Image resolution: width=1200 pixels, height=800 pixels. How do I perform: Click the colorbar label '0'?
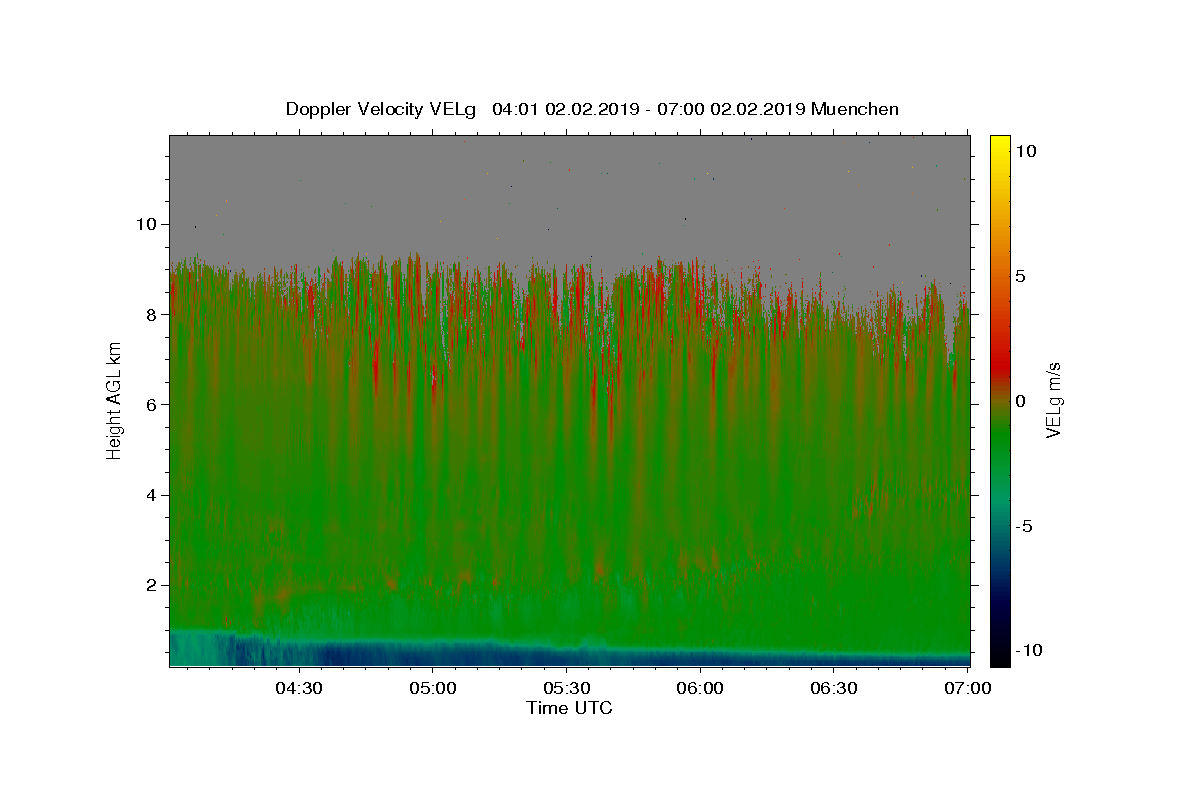(x=1019, y=401)
